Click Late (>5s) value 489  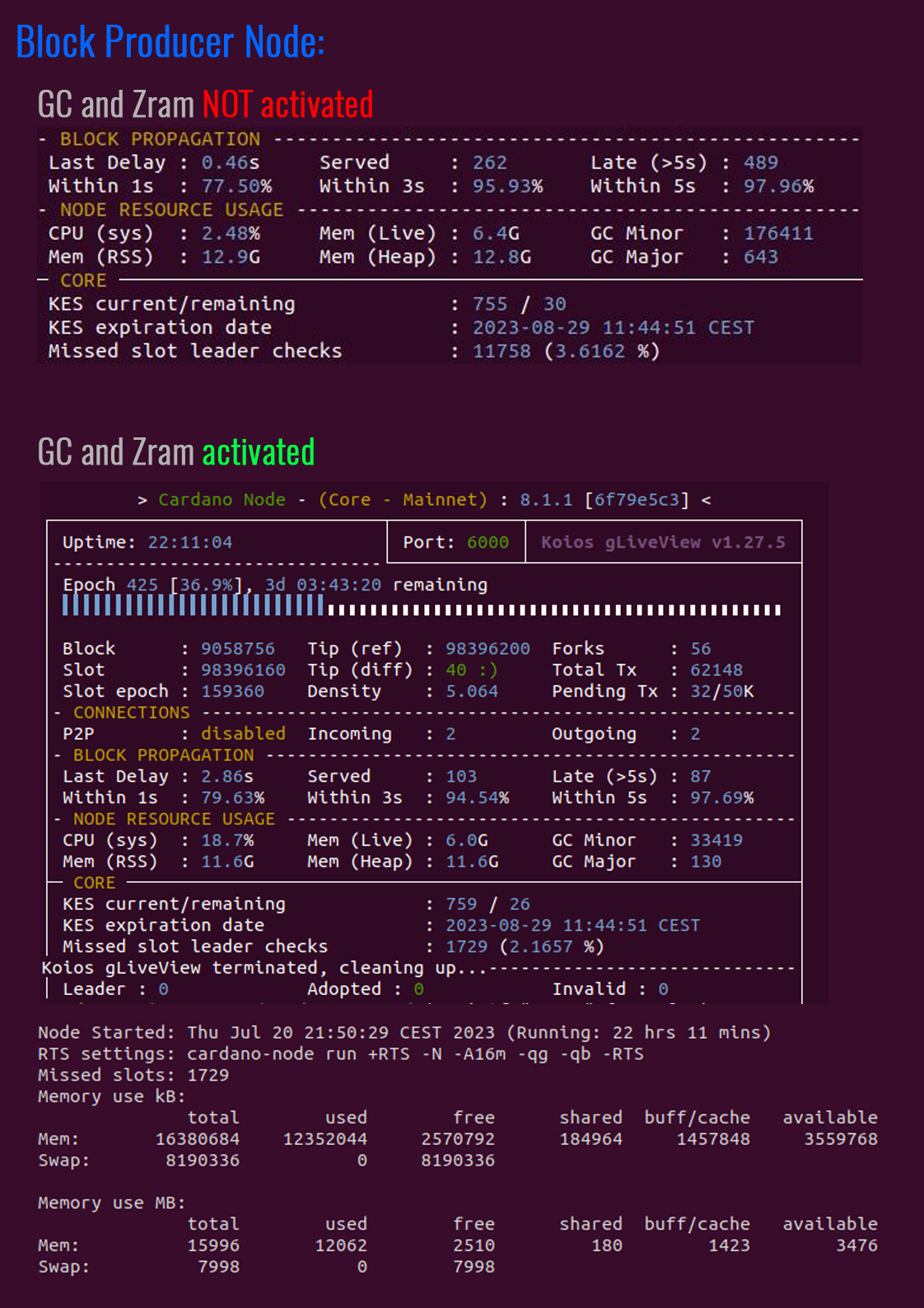coord(761,163)
